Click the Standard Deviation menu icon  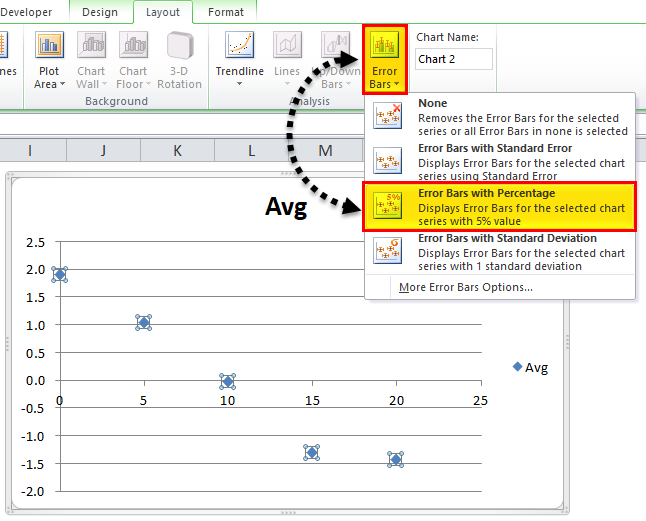[387, 250]
